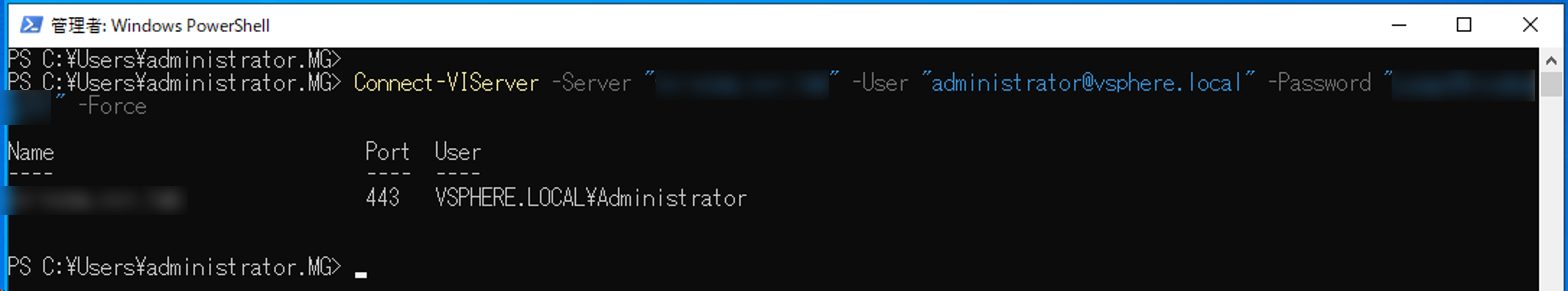Minimize the PowerShell window
1568x291 pixels.
[1399, 25]
